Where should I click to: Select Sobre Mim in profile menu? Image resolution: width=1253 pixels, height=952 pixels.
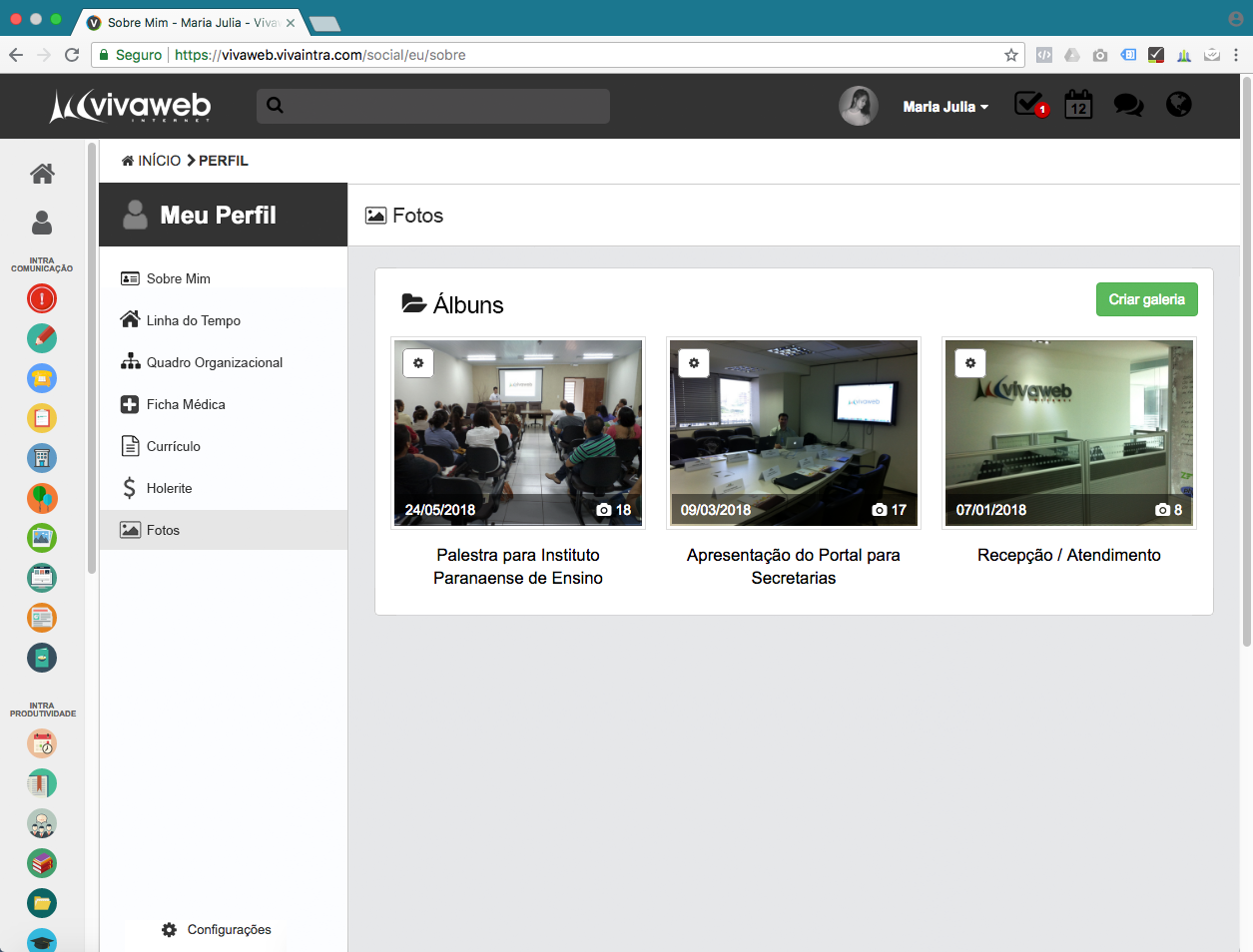(x=178, y=278)
